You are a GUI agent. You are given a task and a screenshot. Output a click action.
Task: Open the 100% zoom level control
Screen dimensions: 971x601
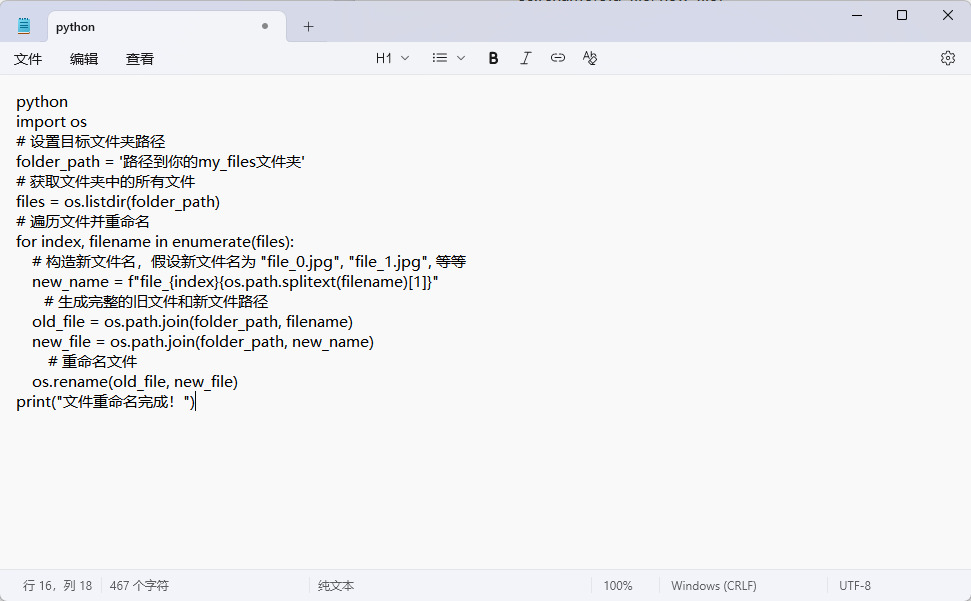618,586
